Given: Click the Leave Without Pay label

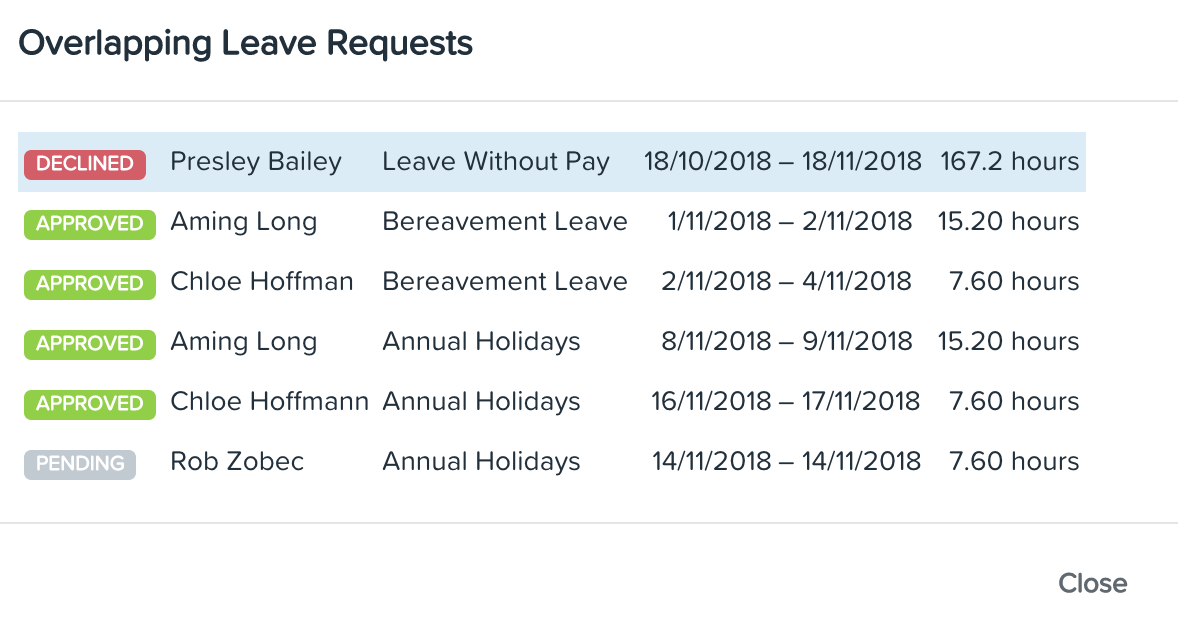Looking at the screenshot, I should pos(496,162).
